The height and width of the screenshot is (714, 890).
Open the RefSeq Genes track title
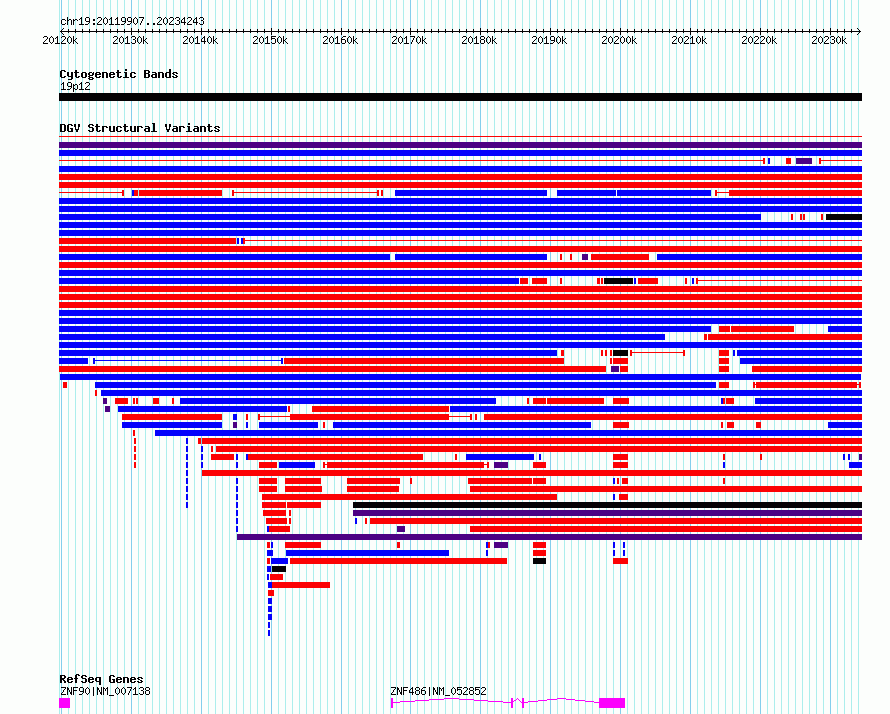(101, 679)
